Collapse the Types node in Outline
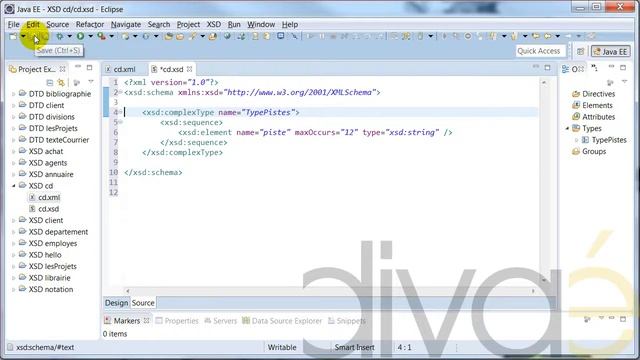The image size is (640, 360). click(567, 129)
